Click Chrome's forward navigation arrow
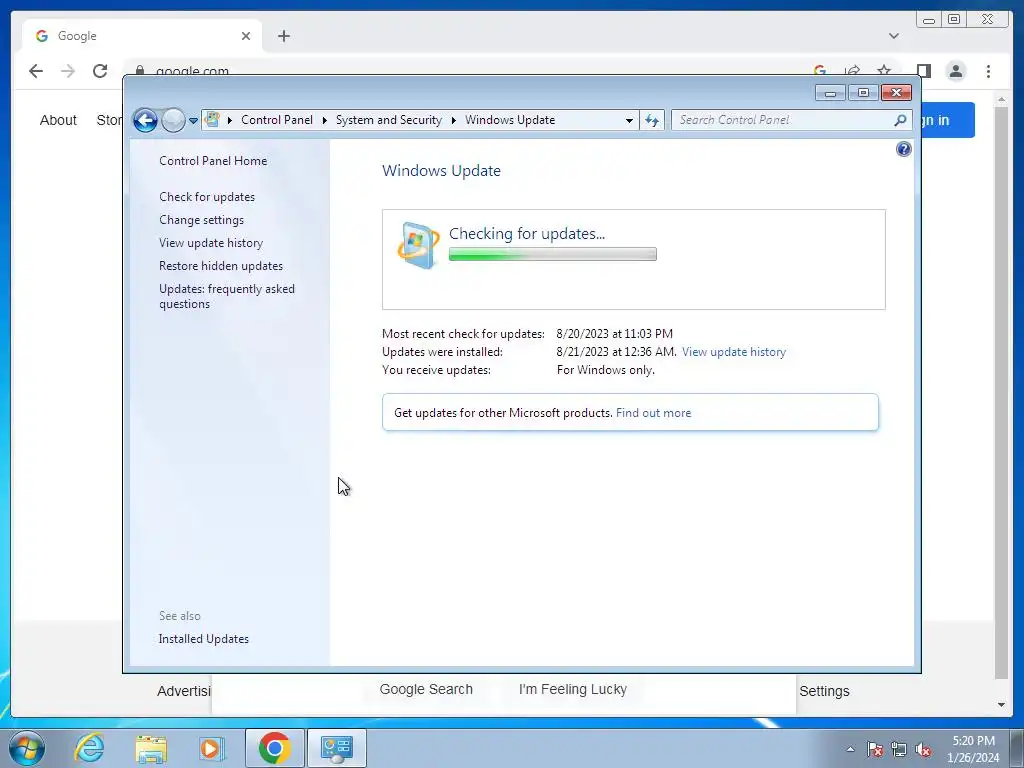1024x768 pixels. tap(68, 71)
